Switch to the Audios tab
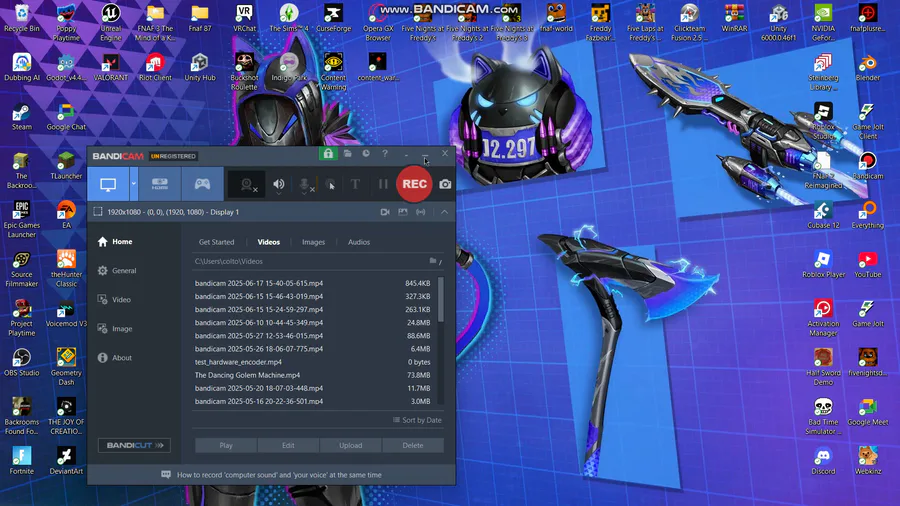Image resolution: width=900 pixels, height=506 pixels. tap(359, 242)
